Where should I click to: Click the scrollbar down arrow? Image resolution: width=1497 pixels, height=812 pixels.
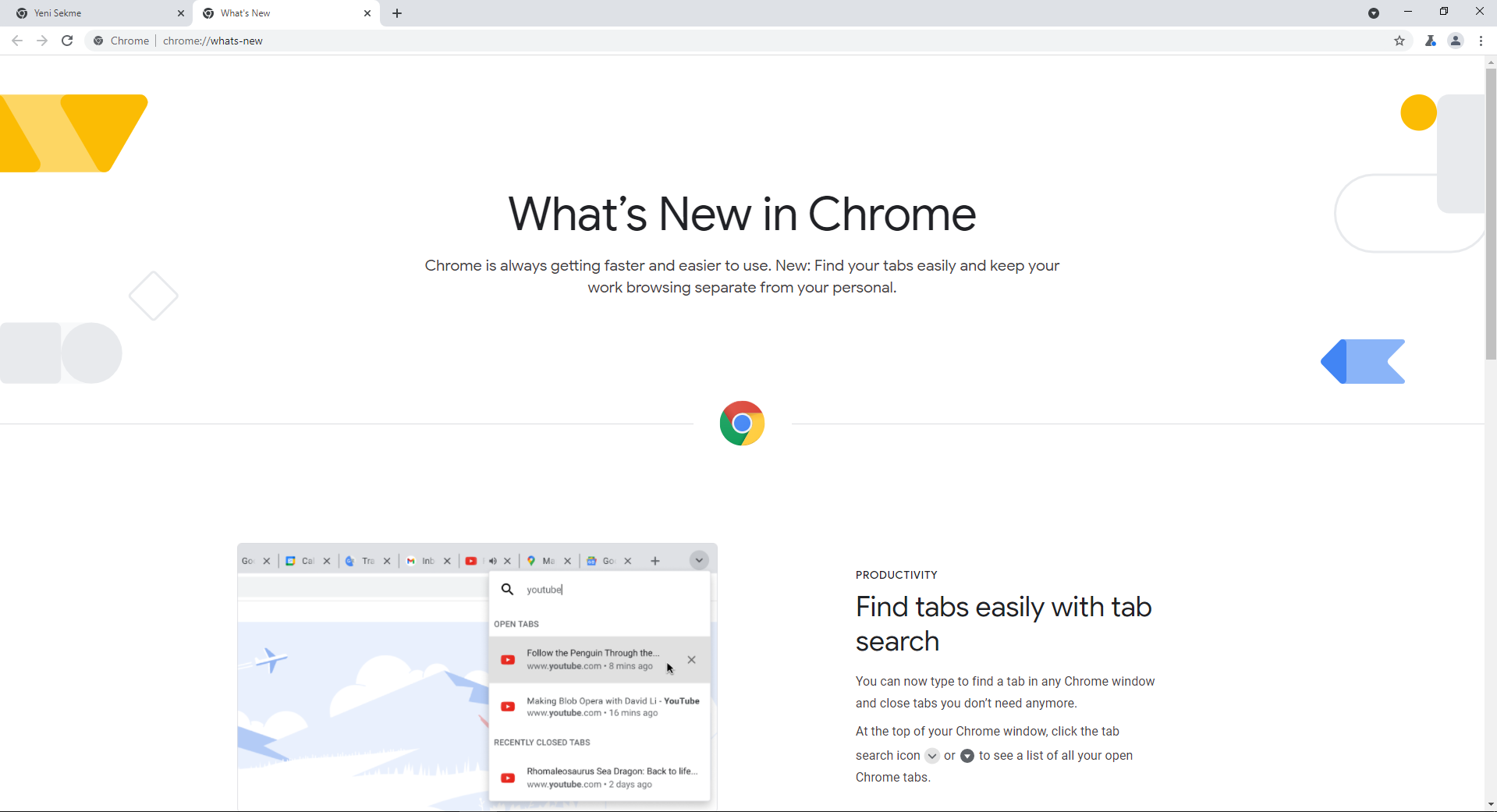(x=1491, y=804)
